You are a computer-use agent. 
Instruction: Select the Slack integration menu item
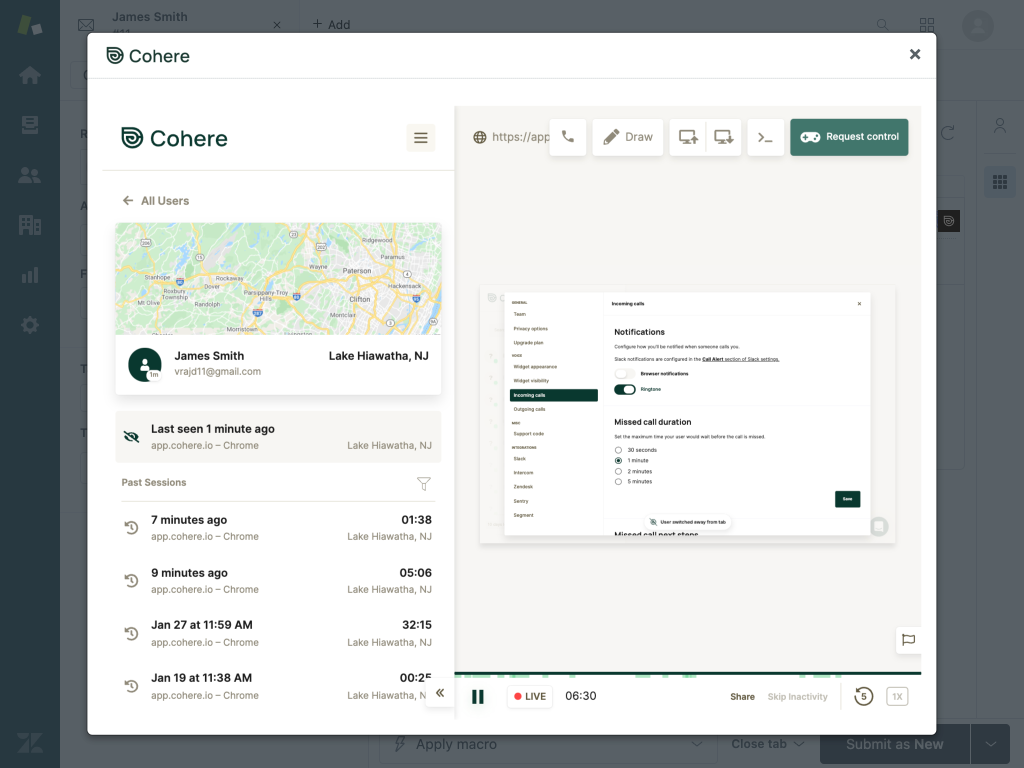pos(520,458)
